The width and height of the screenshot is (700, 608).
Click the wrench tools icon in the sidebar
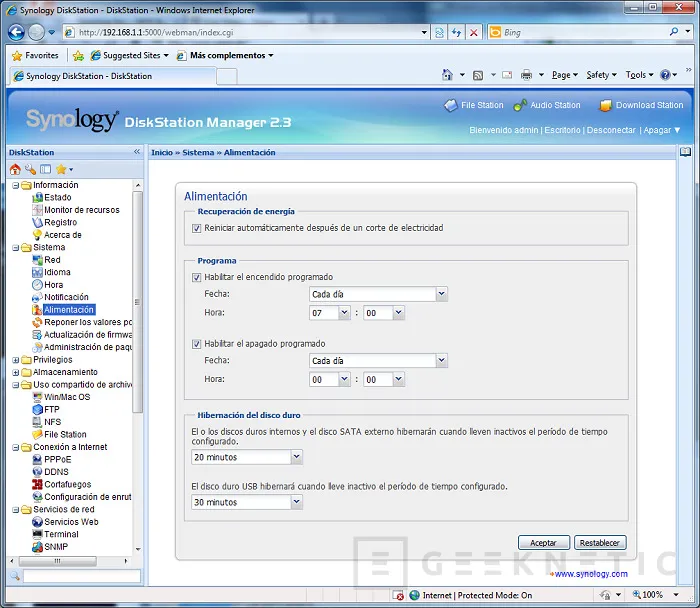point(30,169)
